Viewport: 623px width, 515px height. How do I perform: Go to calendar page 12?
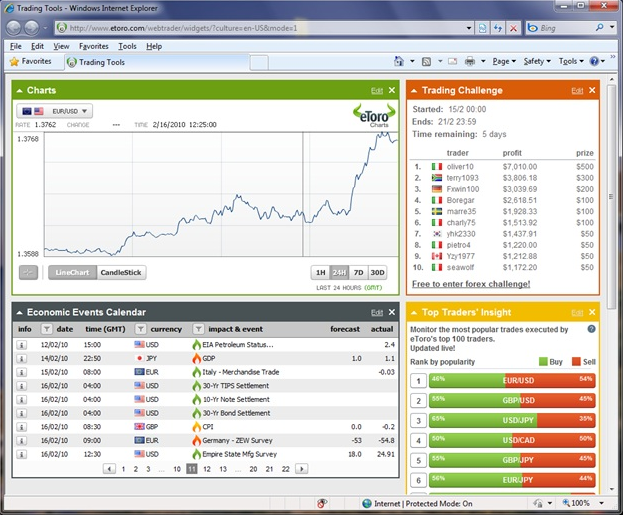tap(207, 469)
